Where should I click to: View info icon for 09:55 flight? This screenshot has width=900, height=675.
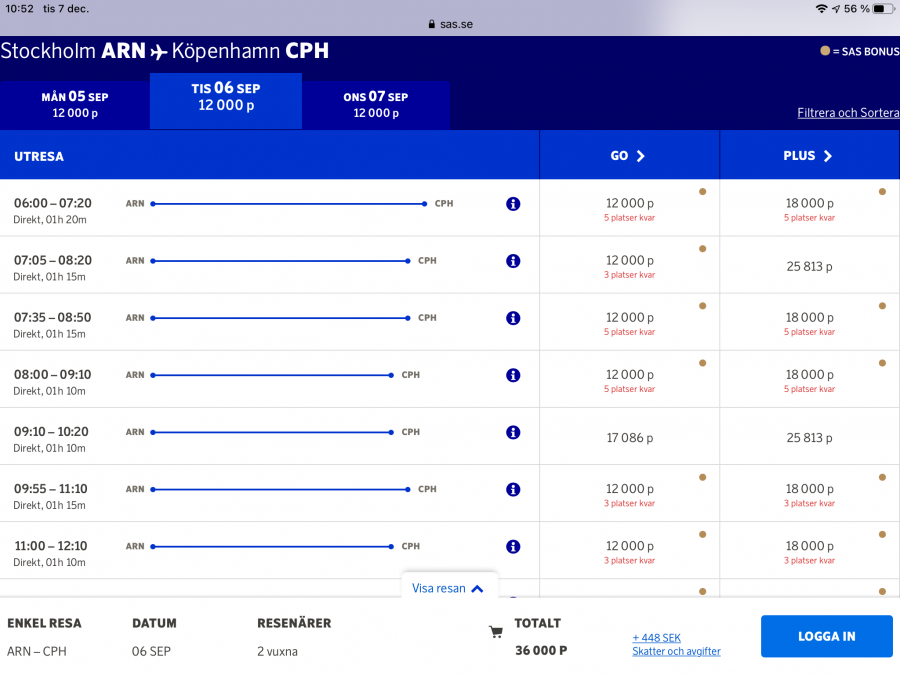click(x=513, y=489)
